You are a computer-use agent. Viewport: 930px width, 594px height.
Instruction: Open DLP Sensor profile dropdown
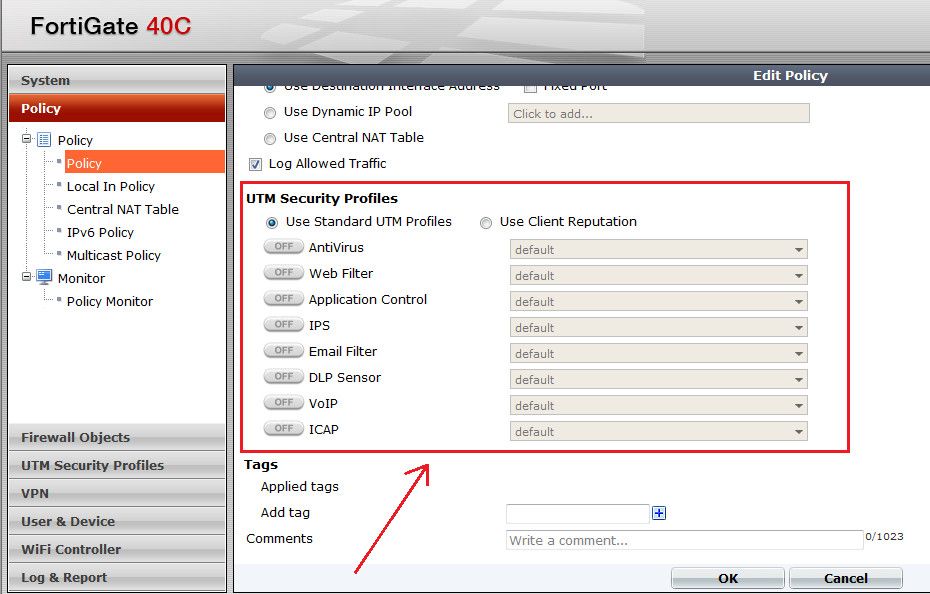(x=658, y=380)
